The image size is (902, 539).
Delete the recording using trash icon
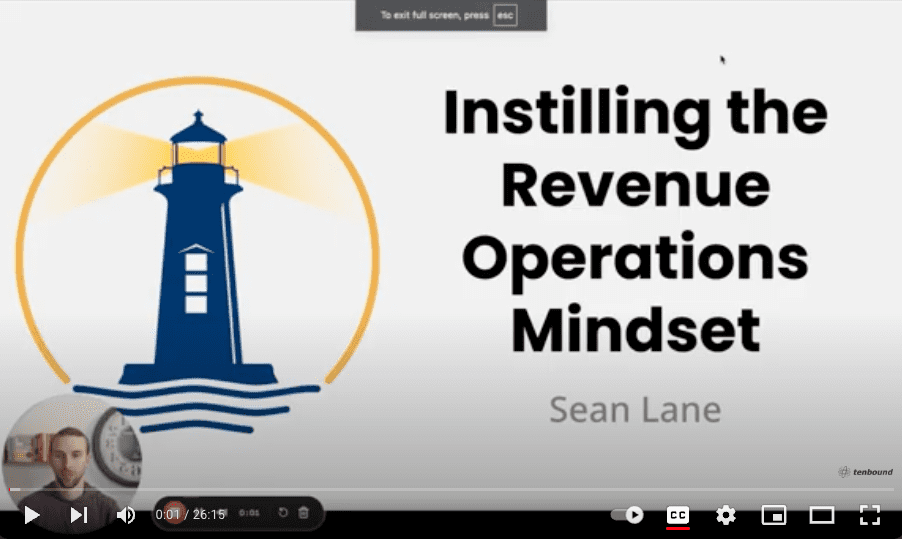coord(304,513)
